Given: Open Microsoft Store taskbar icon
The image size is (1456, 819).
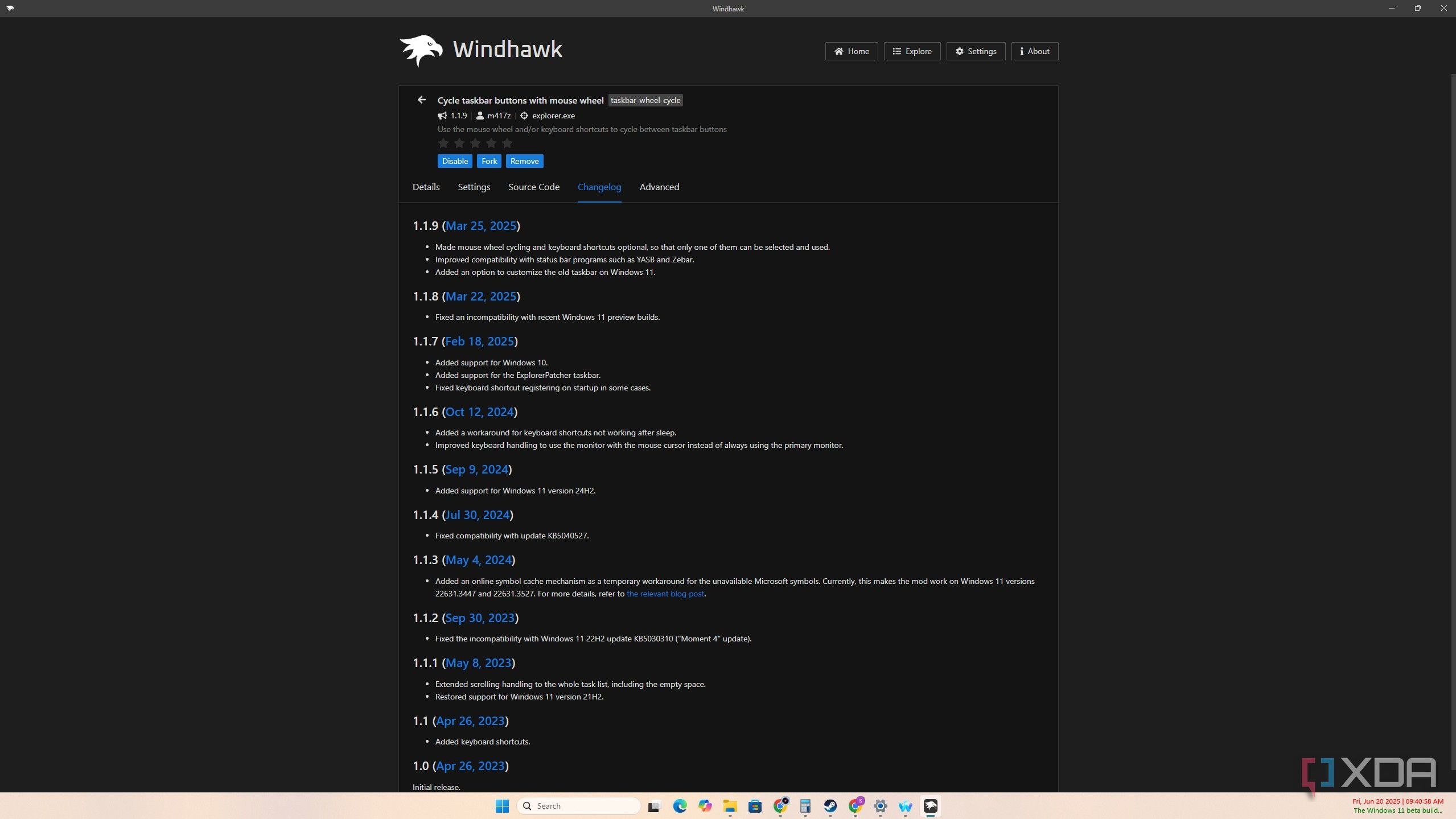Looking at the screenshot, I should (x=755, y=806).
